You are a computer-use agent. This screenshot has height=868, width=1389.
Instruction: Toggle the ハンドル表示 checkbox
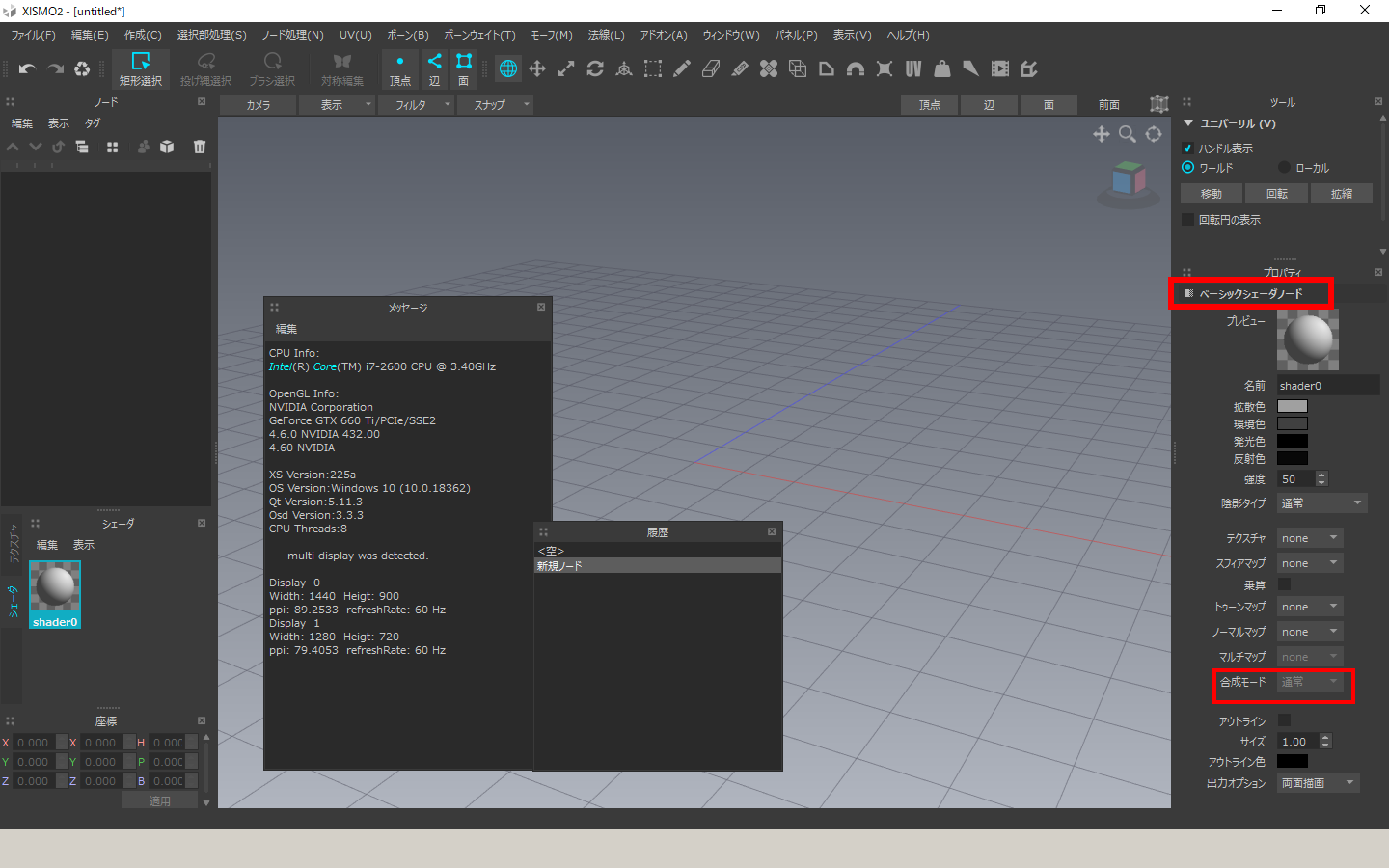[x=1187, y=149]
